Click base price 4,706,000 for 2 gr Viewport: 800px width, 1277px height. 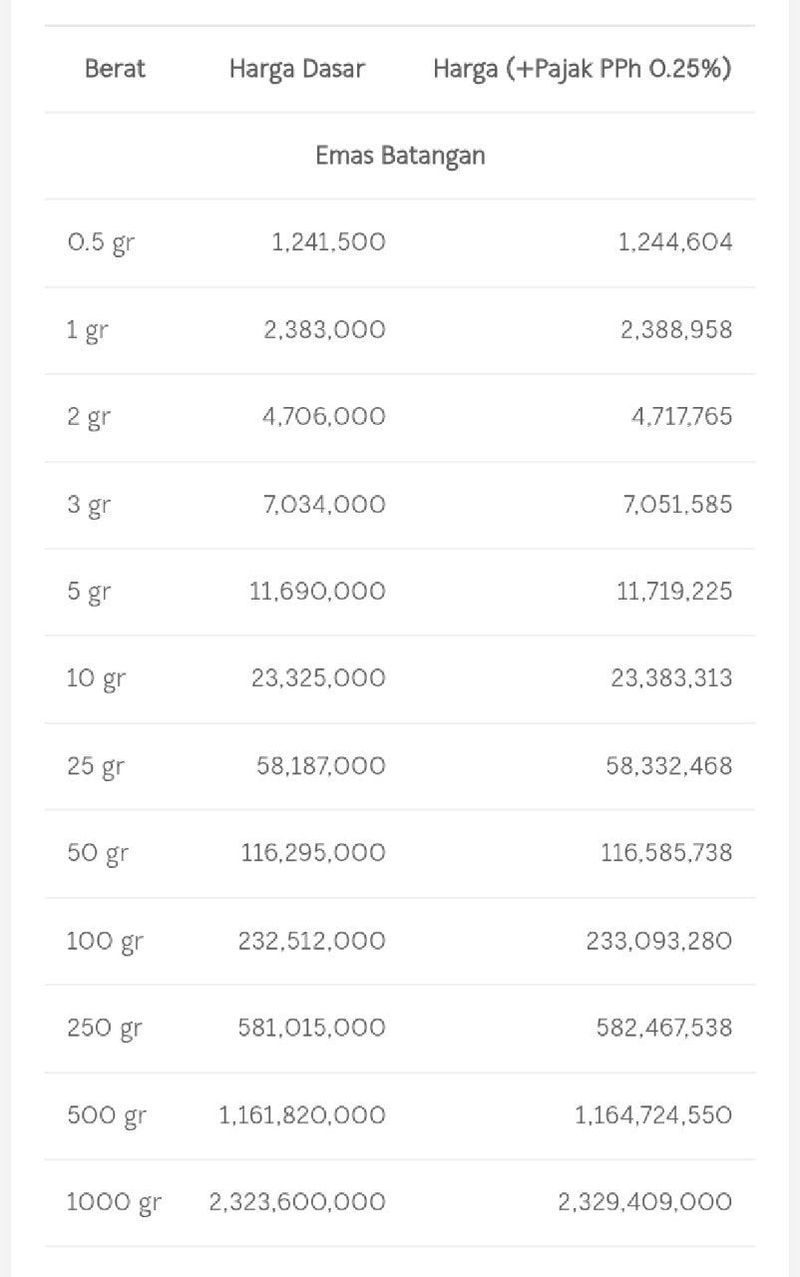point(324,417)
